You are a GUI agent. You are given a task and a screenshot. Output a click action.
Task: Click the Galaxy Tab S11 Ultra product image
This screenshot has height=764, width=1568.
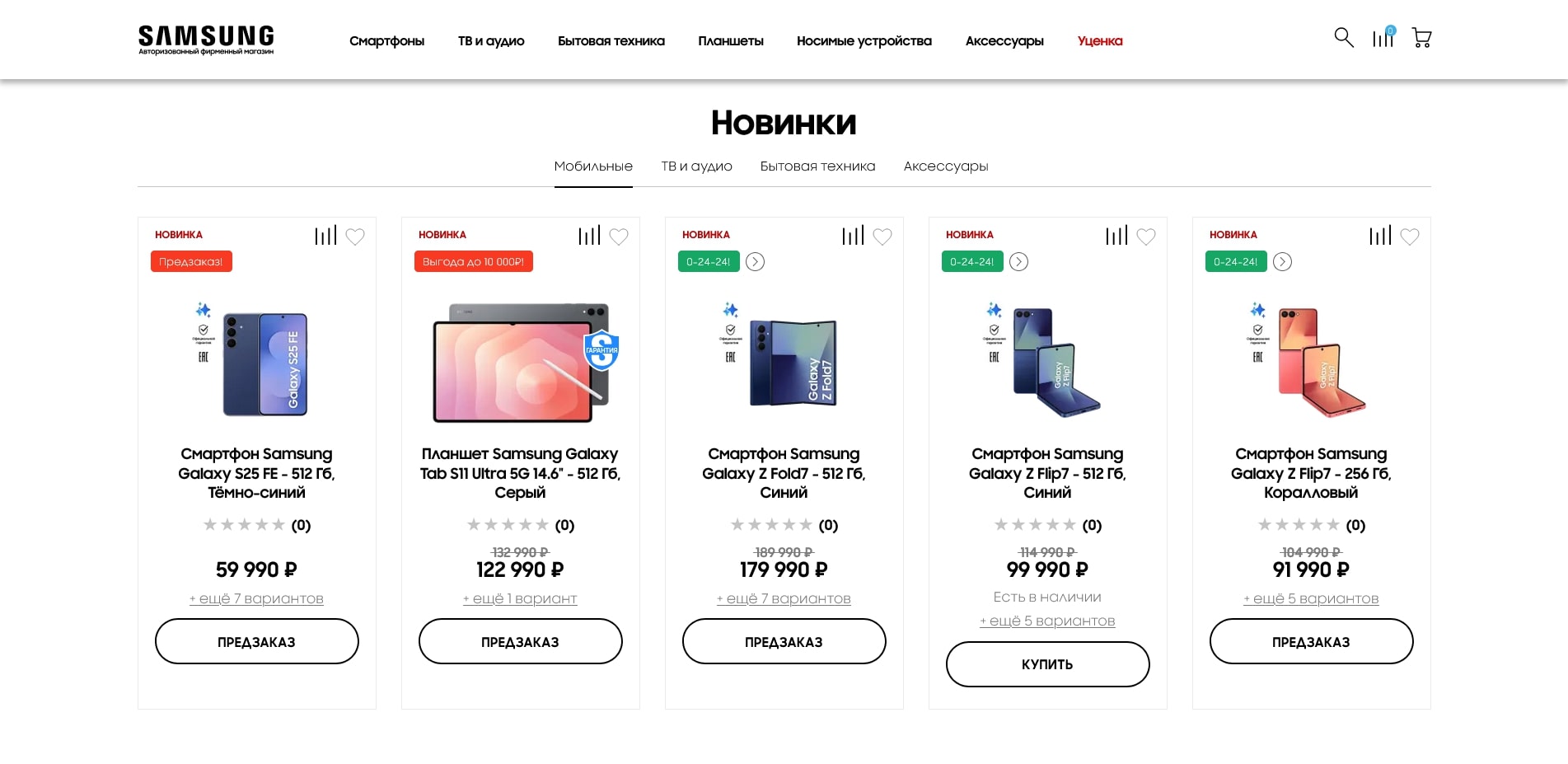point(521,363)
